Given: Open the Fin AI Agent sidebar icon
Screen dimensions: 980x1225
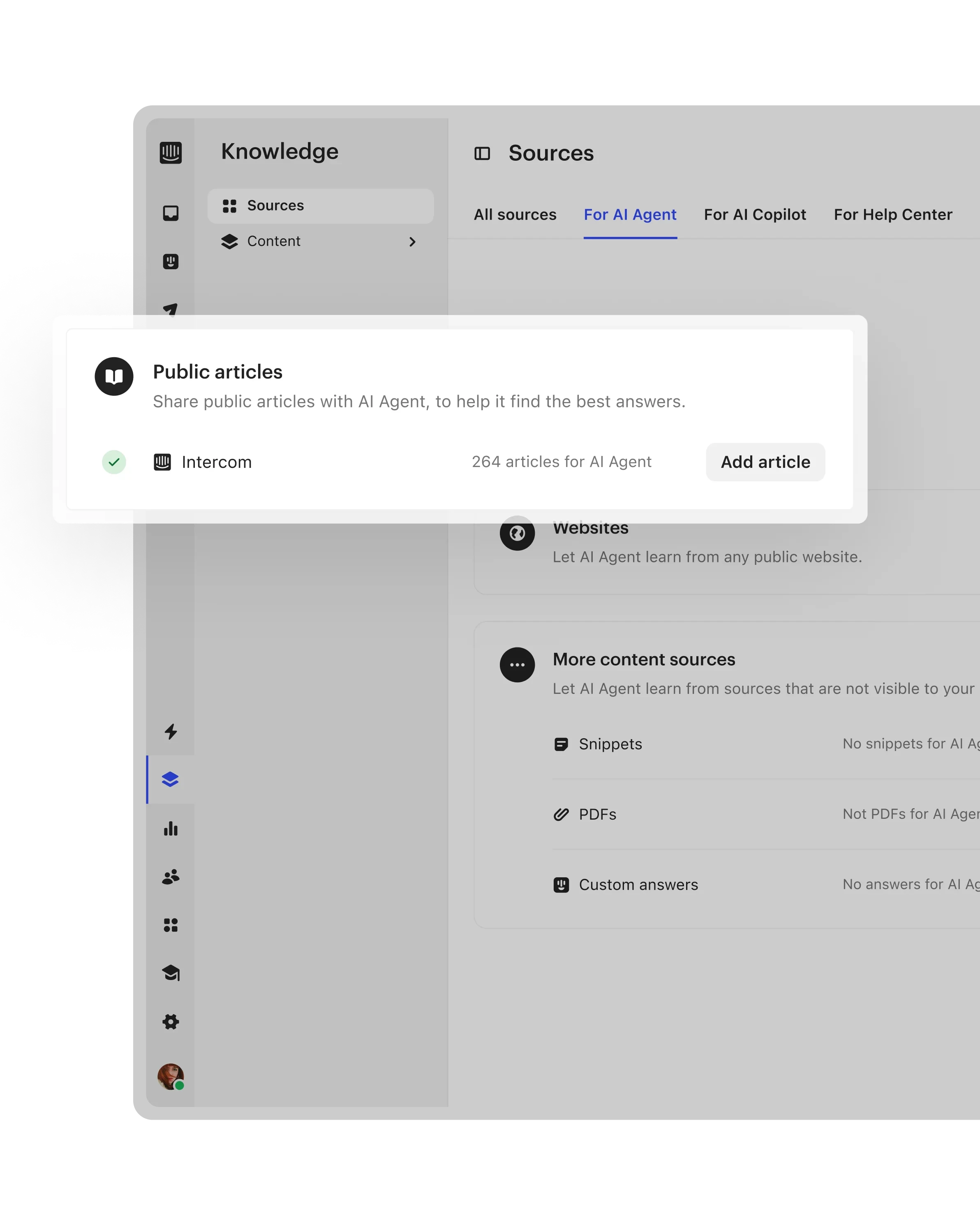Looking at the screenshot, I should pyautogui.click(x=171, y=261).
